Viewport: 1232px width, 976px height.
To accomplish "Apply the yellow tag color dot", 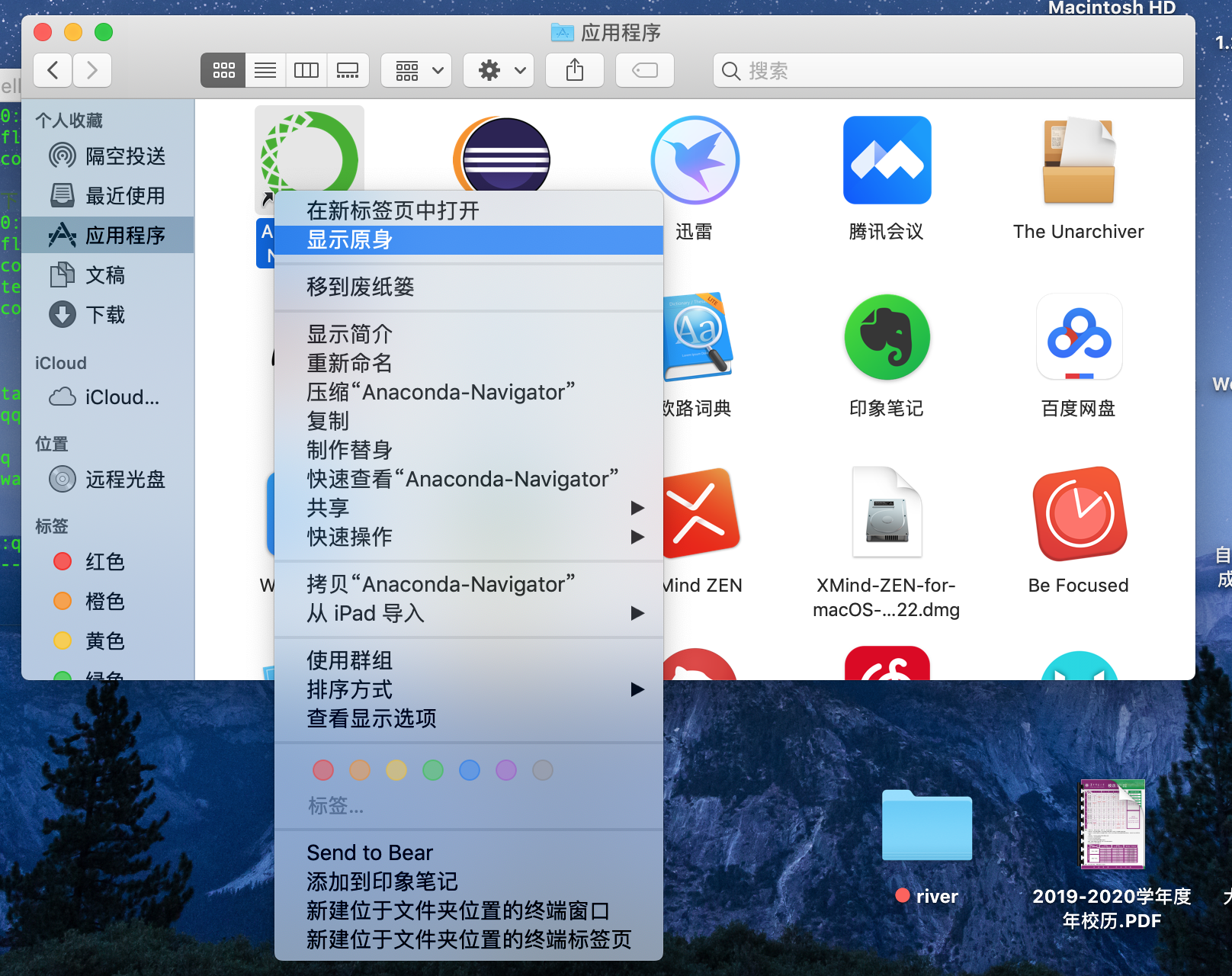I will click(396, 770).
